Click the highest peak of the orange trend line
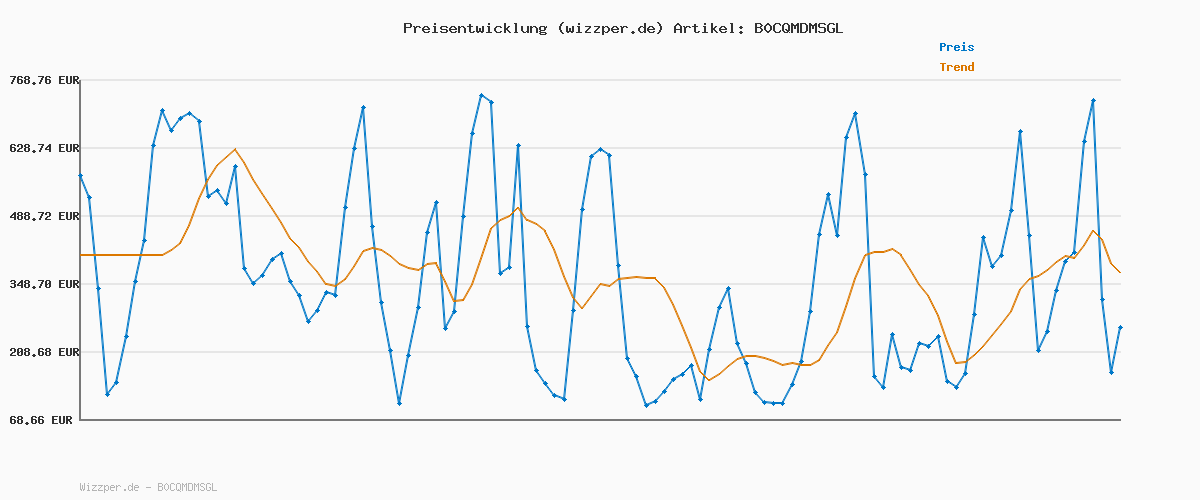The width and height of the screenshot is (1200, 500). coord(235,149)
